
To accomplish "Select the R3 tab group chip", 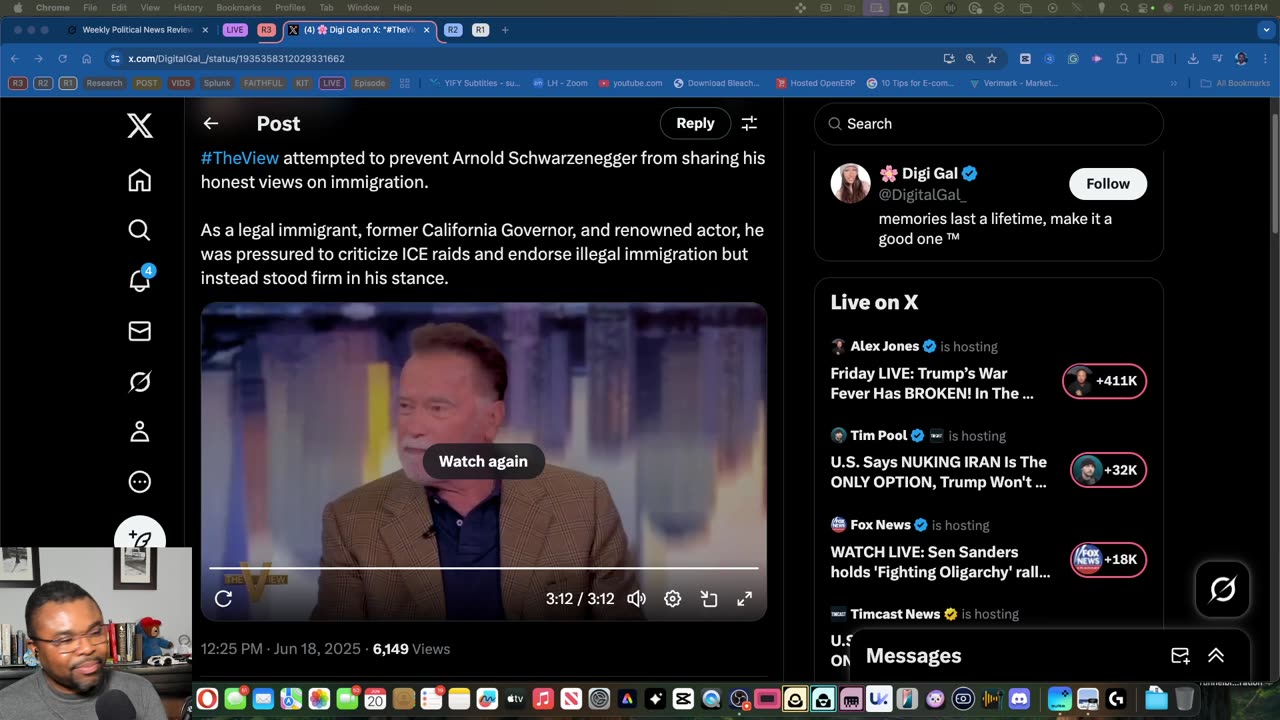I will 266,30.
